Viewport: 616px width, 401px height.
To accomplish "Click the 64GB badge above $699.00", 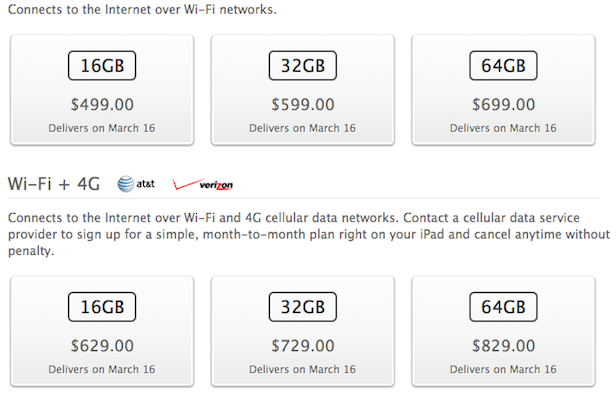I will [x=502, y=67].
